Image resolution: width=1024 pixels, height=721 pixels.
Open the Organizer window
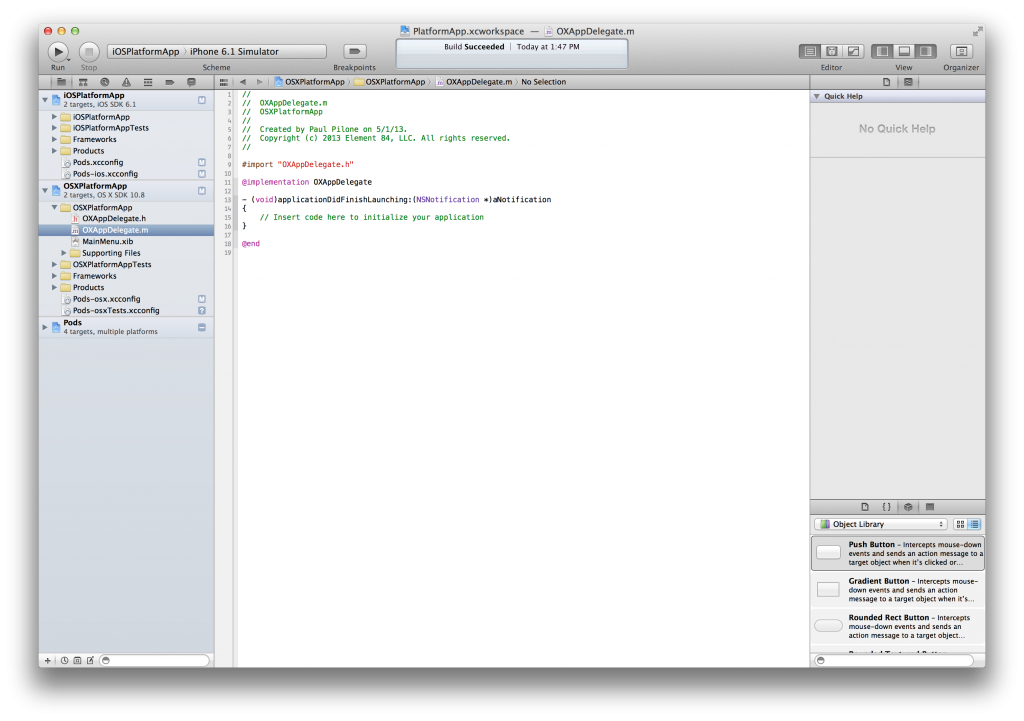click(961, 51)
